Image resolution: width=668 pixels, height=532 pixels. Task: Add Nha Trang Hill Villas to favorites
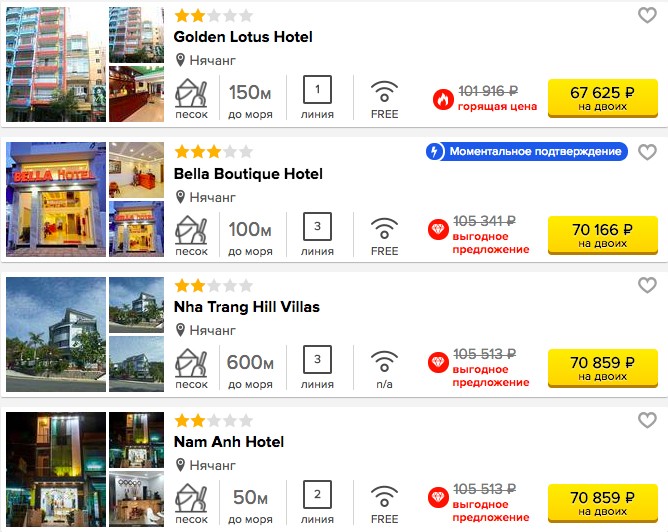tap(647, 285)
